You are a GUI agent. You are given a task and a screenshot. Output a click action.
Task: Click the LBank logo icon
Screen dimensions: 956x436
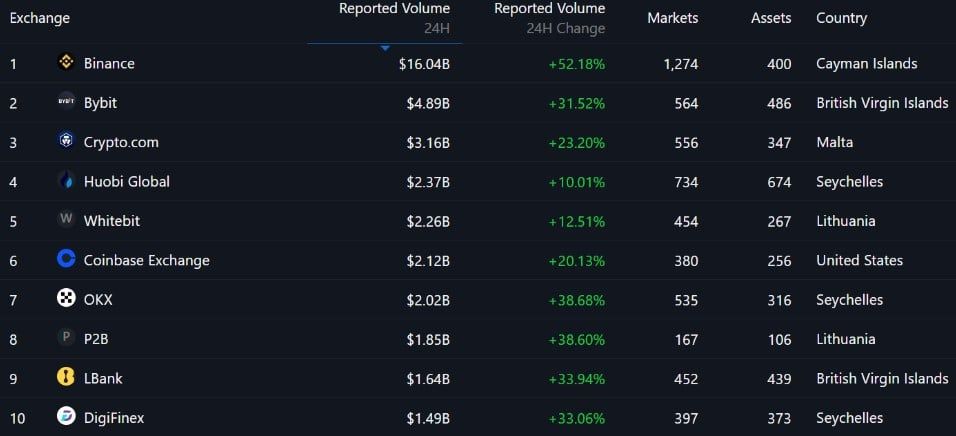(x=66, y=377)
